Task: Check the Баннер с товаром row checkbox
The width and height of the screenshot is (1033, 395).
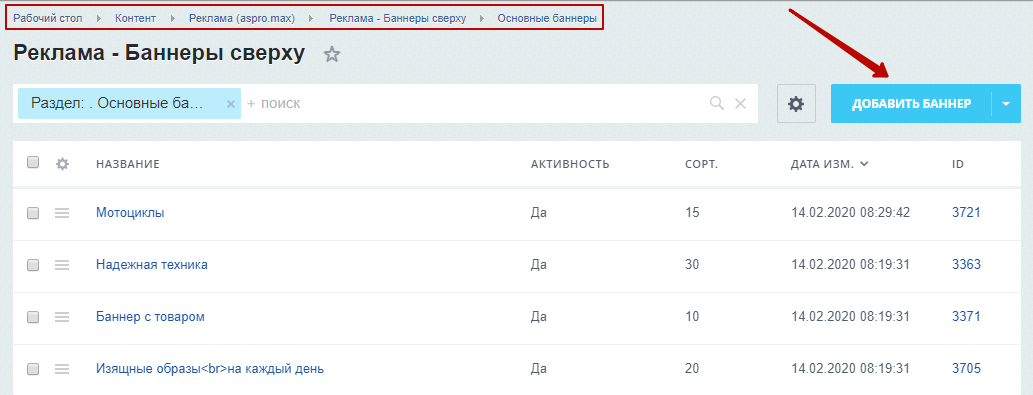Action: coord(33,317)
